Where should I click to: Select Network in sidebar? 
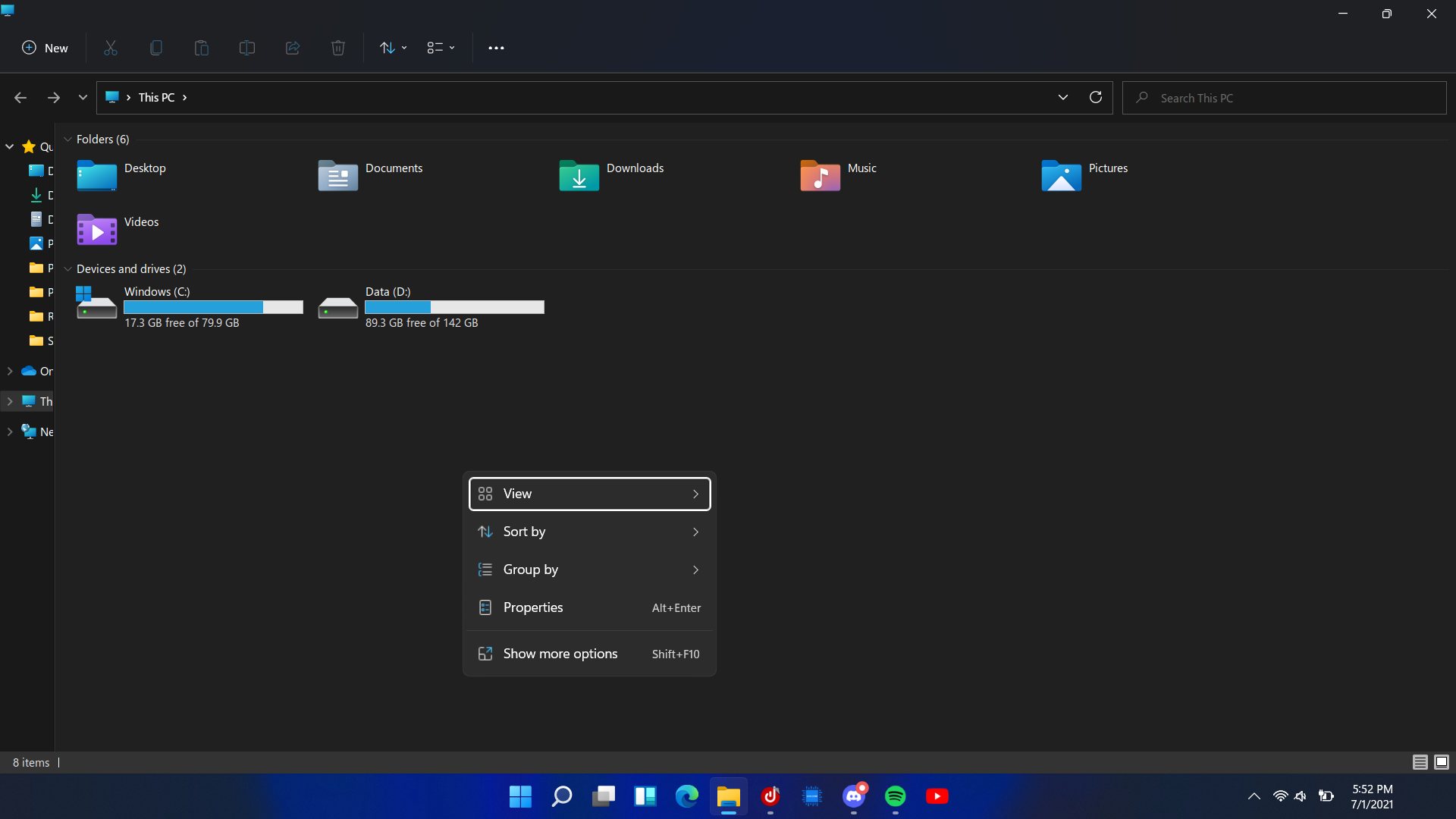click(36, 431)
